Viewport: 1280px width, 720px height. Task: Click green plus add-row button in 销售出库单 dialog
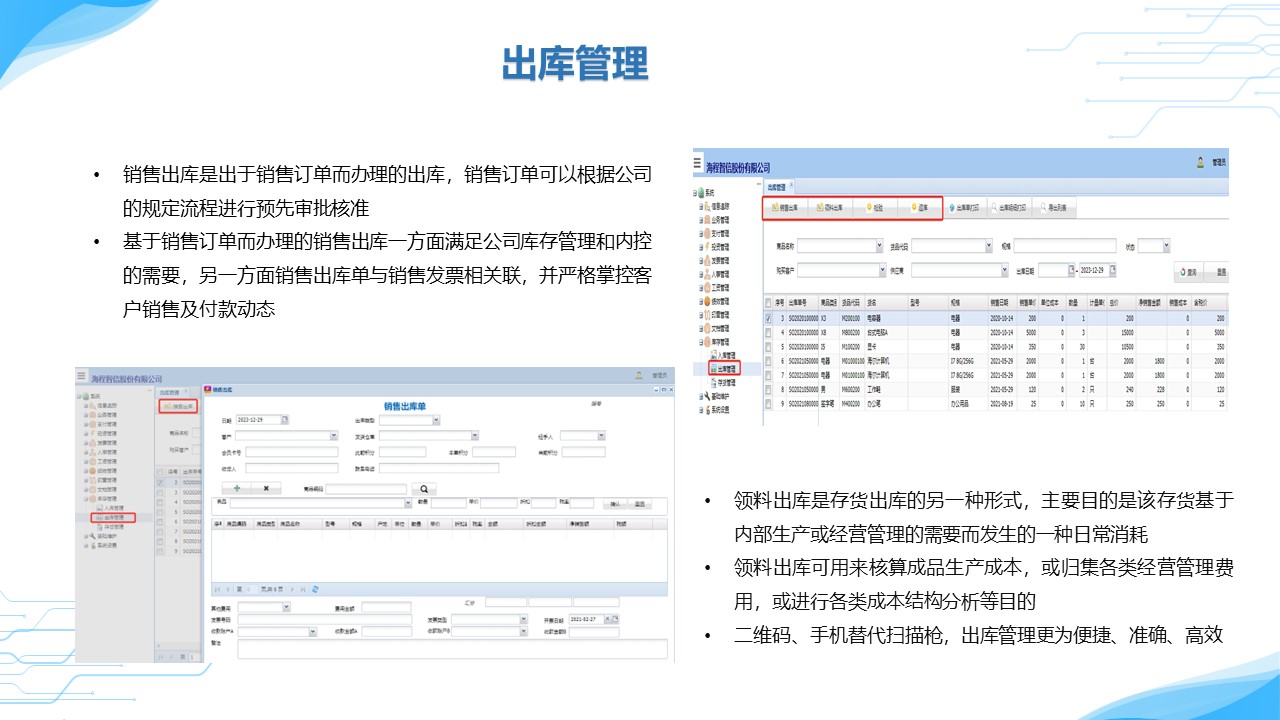[x=237, y=488]
